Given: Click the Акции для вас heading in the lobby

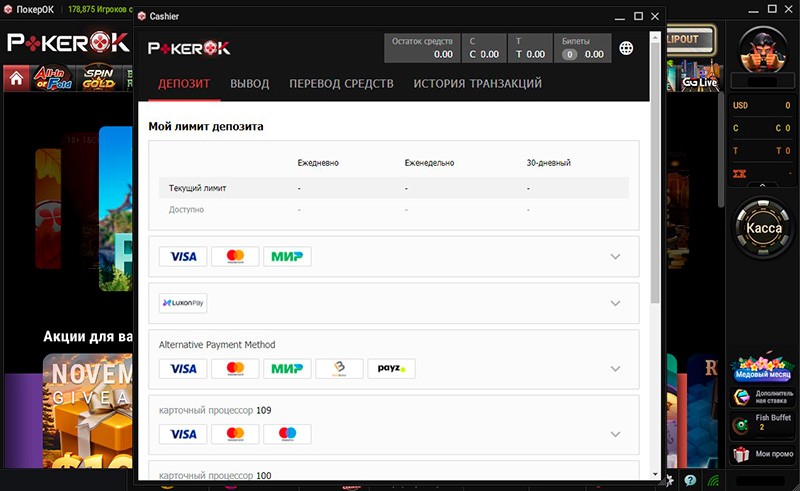Looking at the screenshot, I should pos(88,336).
